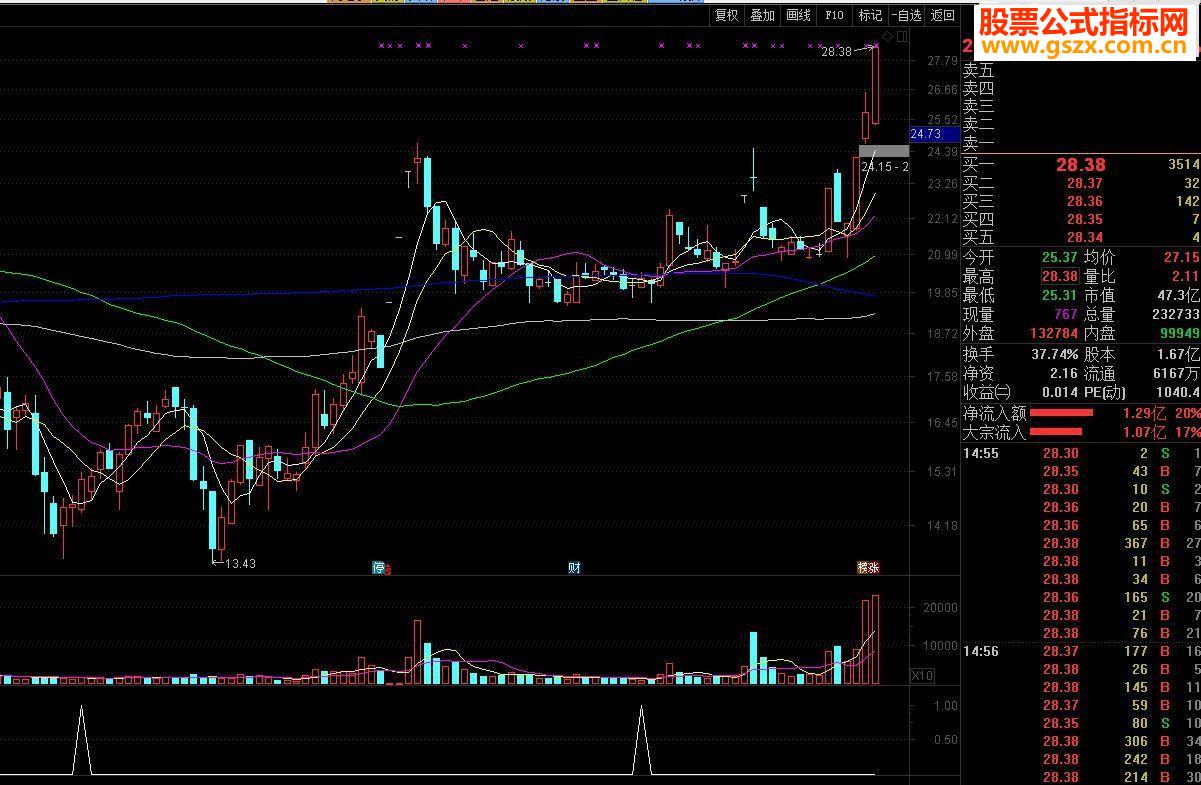Click the 现量 value 767
The height and width of the screenshot is (785, 1201).
pyautogui.click(x=1066, y=314)
